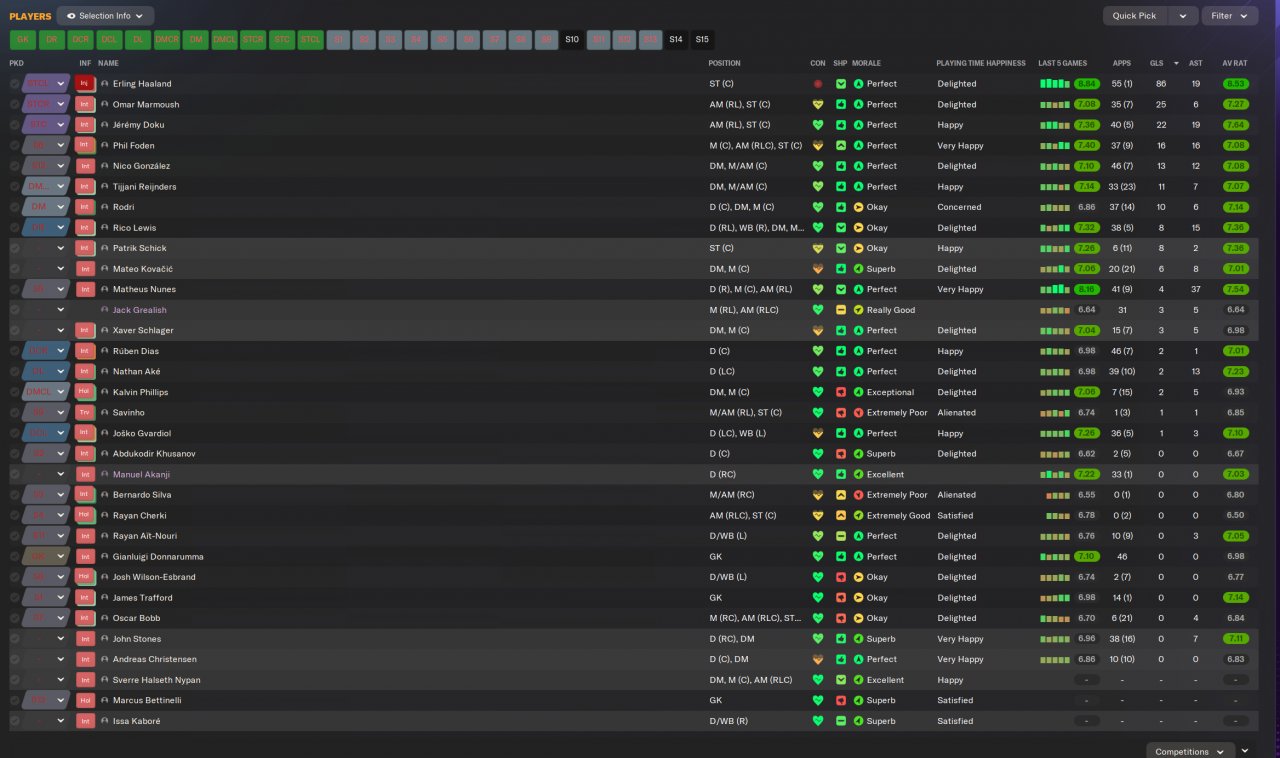The width and height of the screenshot is (1280, 758).
Task: Click the sort arrow next to GLS
Action: pyautogui.click(x=1175, y=63)
